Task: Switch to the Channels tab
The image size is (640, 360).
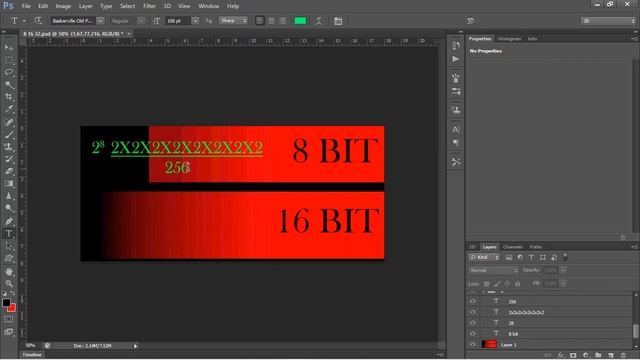Action: point(512,247)
